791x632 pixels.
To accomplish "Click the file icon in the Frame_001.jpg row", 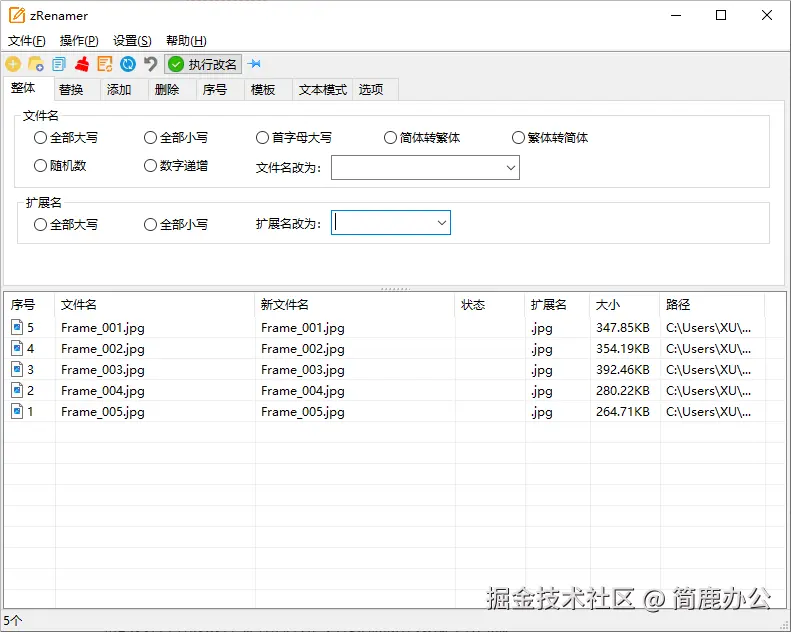I will [17, 327].
